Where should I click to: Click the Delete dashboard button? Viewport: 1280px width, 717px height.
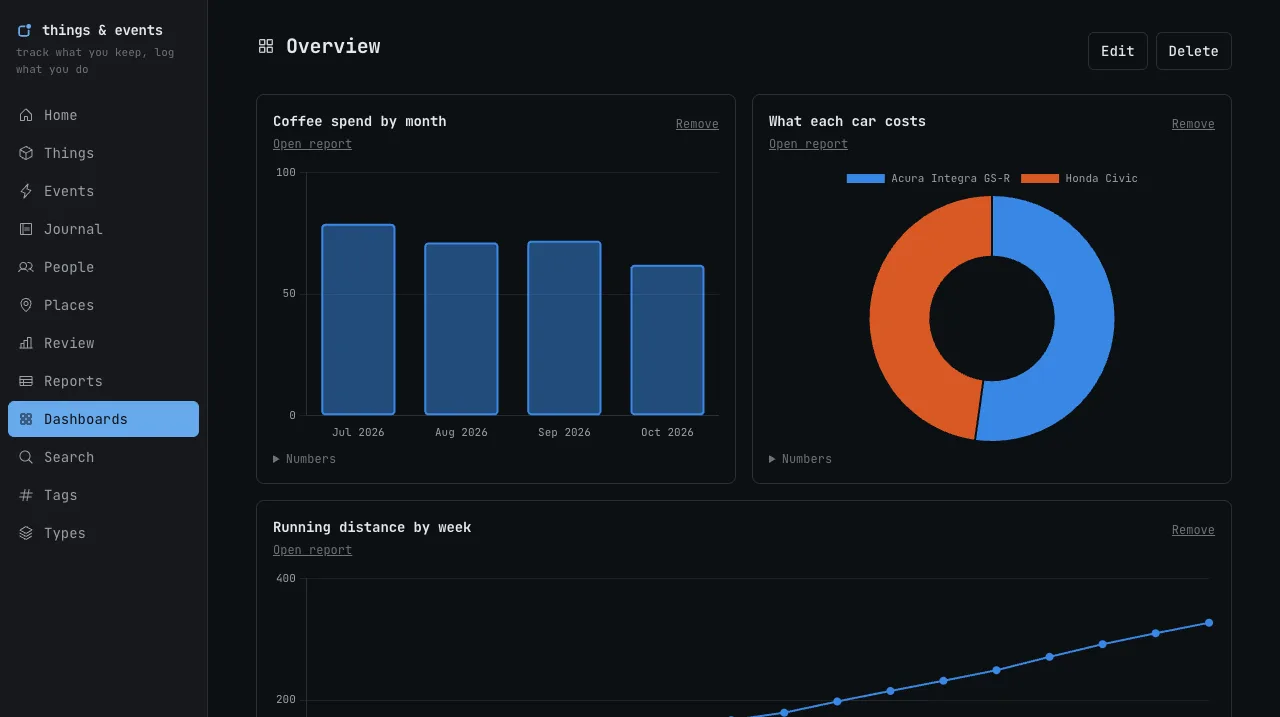1194,51
